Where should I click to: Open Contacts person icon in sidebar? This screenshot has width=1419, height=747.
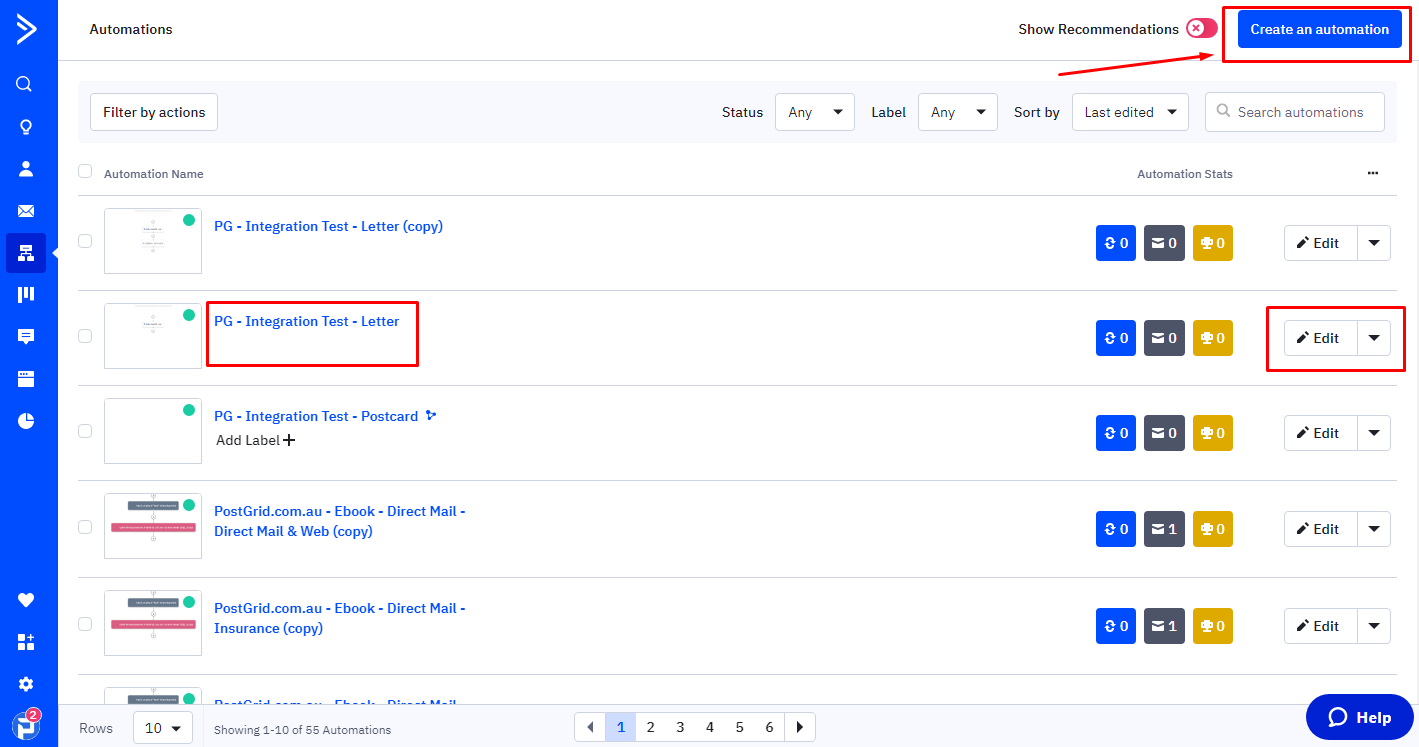click(26, 168)
